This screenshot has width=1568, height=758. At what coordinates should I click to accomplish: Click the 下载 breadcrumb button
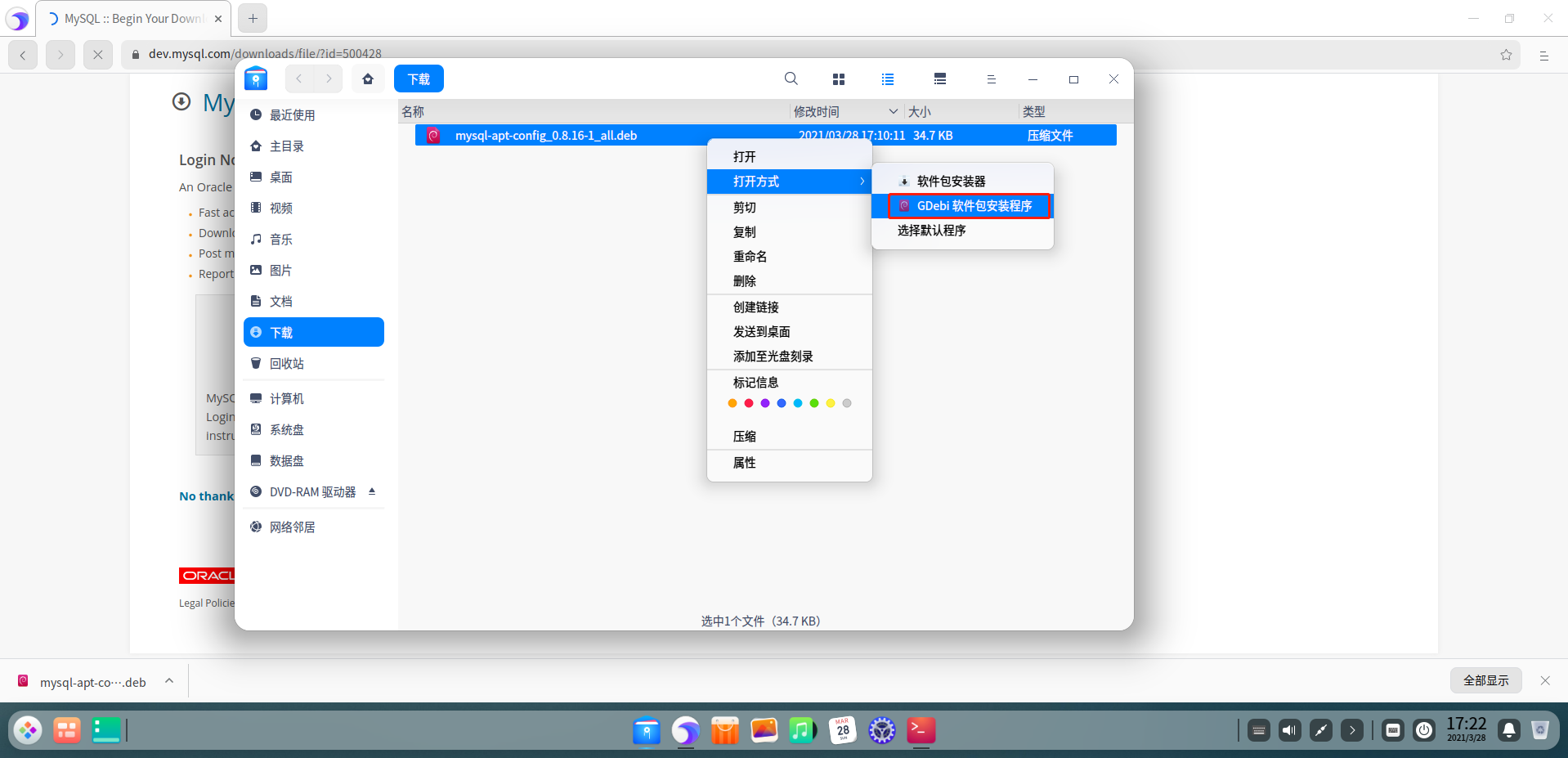click(419, 78)
